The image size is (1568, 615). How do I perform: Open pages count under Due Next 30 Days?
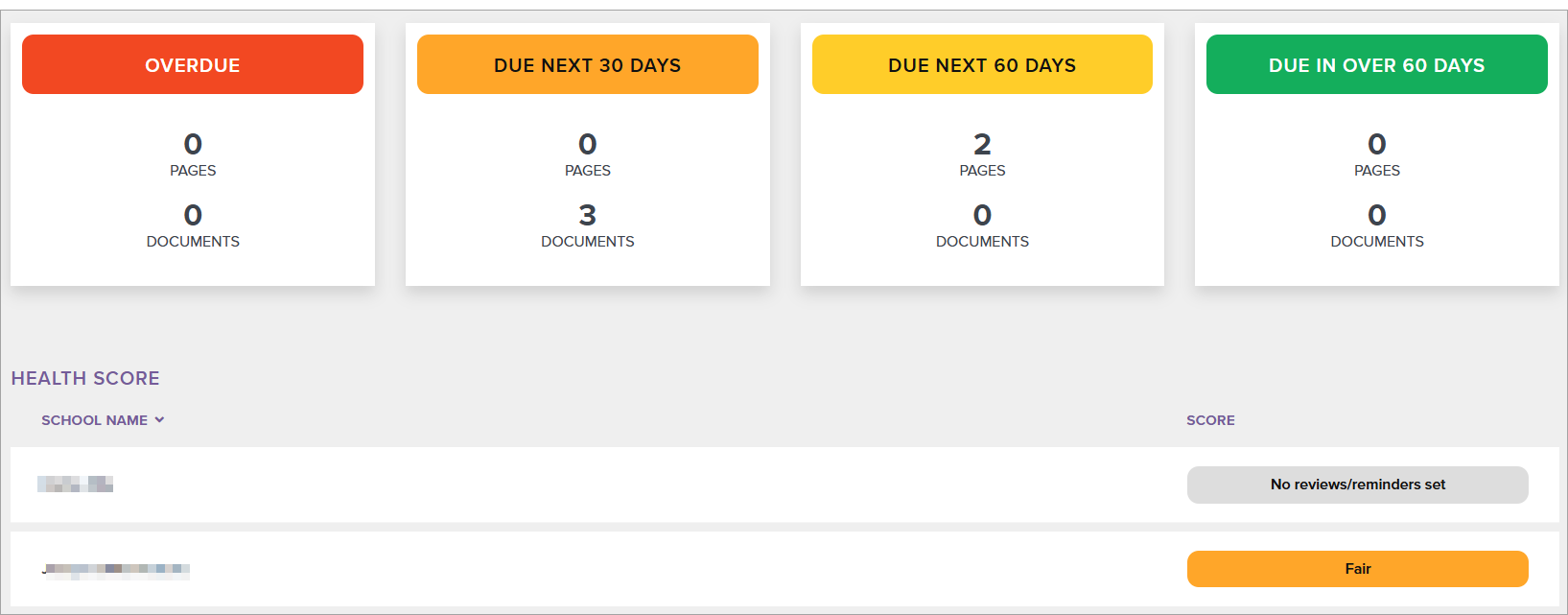tap(587, 145)
